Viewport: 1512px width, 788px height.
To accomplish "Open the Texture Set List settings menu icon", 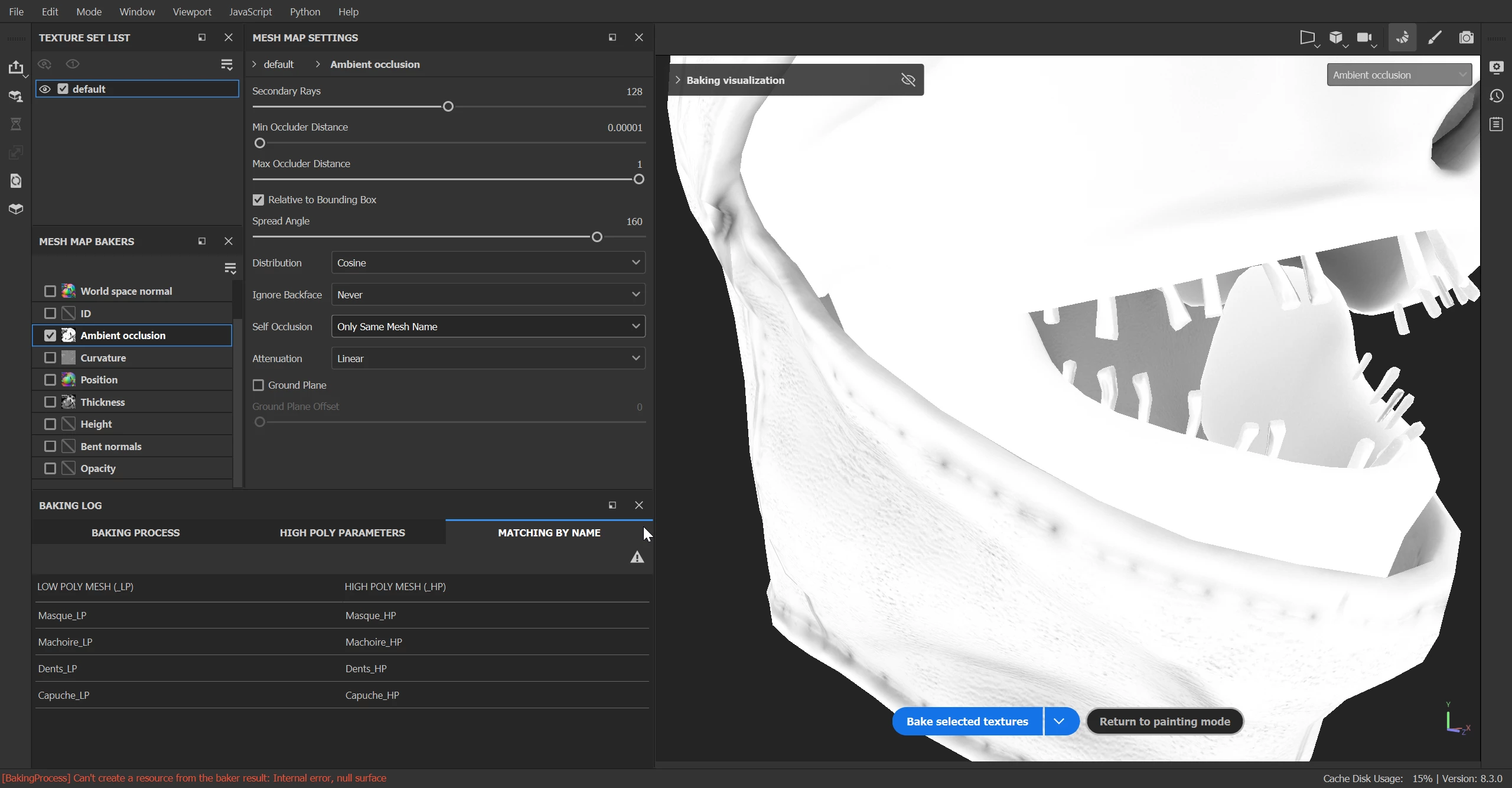I will [227, 64].
